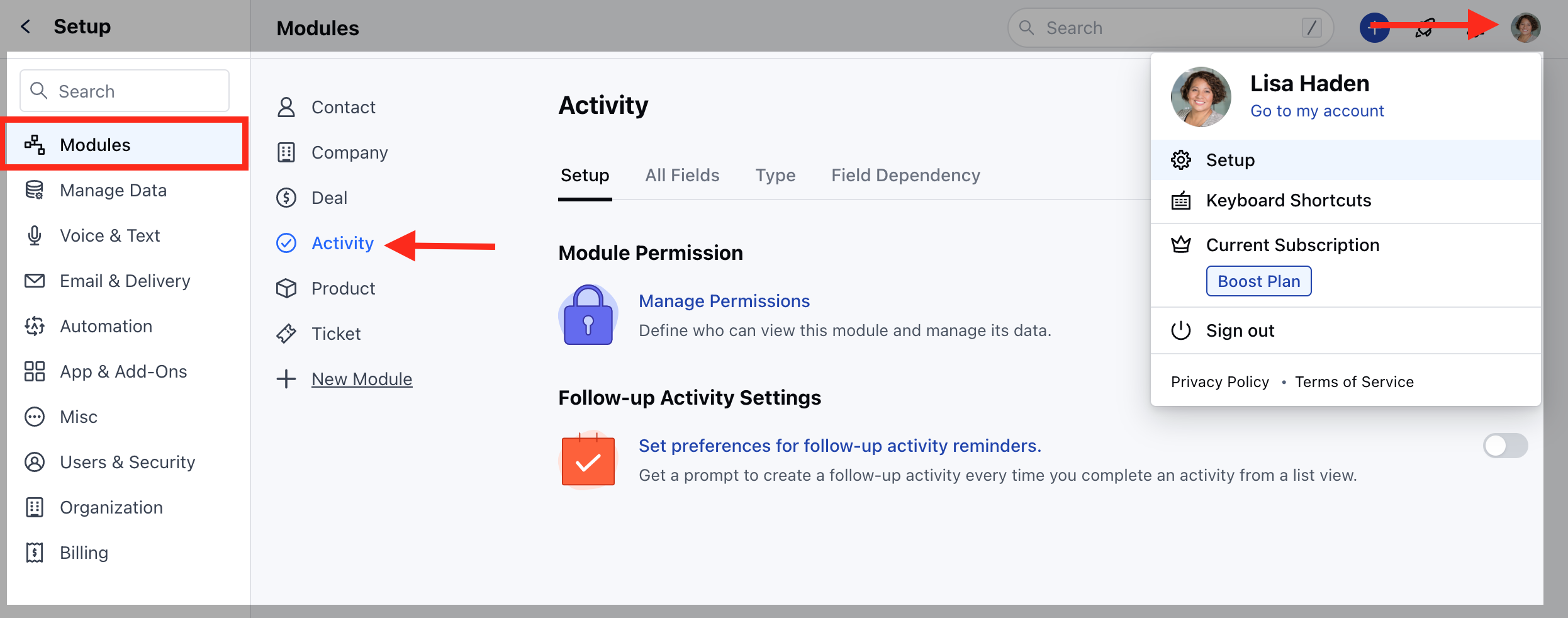The image size is (1568, 618).
Task: Open the Automation settings section
Action: [x=106, y=326]
